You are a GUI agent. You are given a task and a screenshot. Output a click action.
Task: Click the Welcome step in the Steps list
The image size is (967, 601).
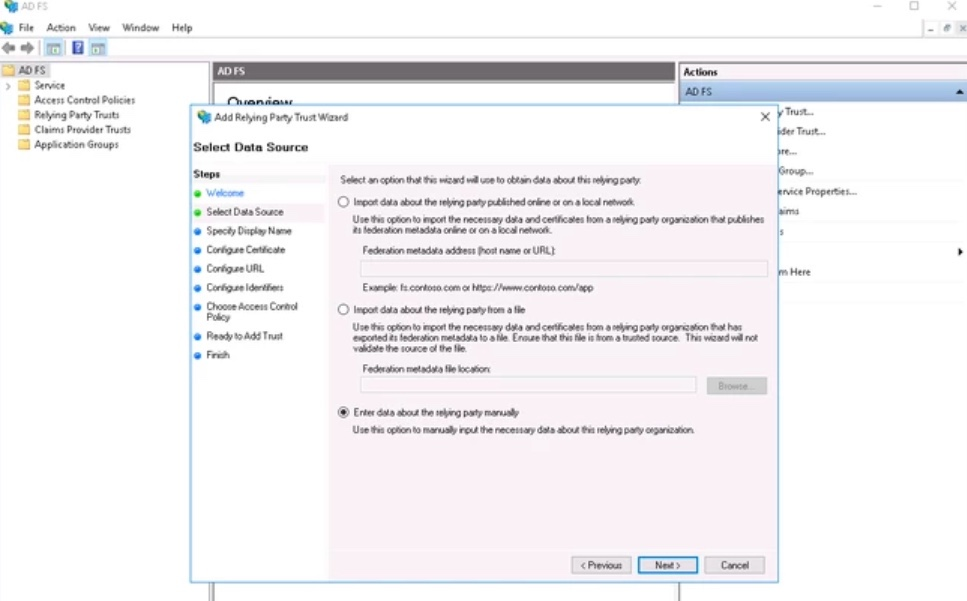[225, 193]
